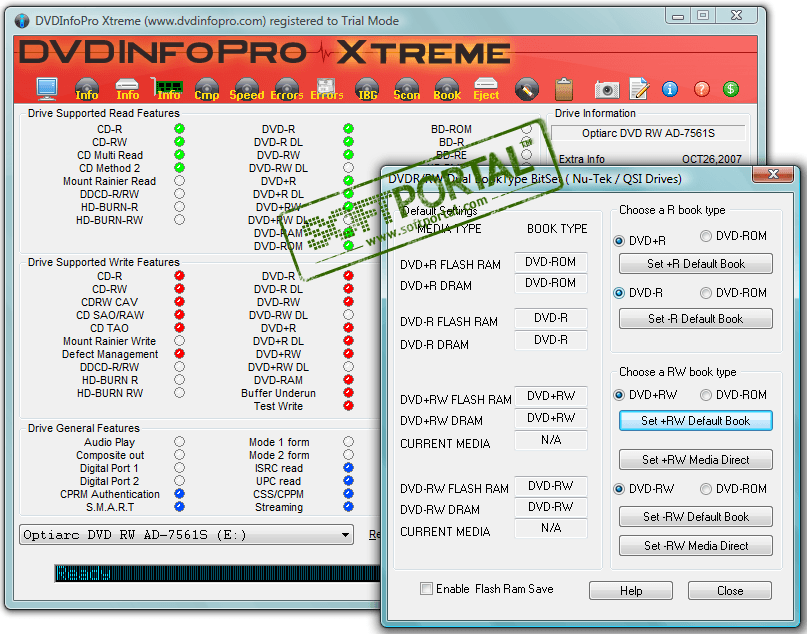Launch the Cmp disc compare tool
Screen dimensions: 807x634
[207, 89]
